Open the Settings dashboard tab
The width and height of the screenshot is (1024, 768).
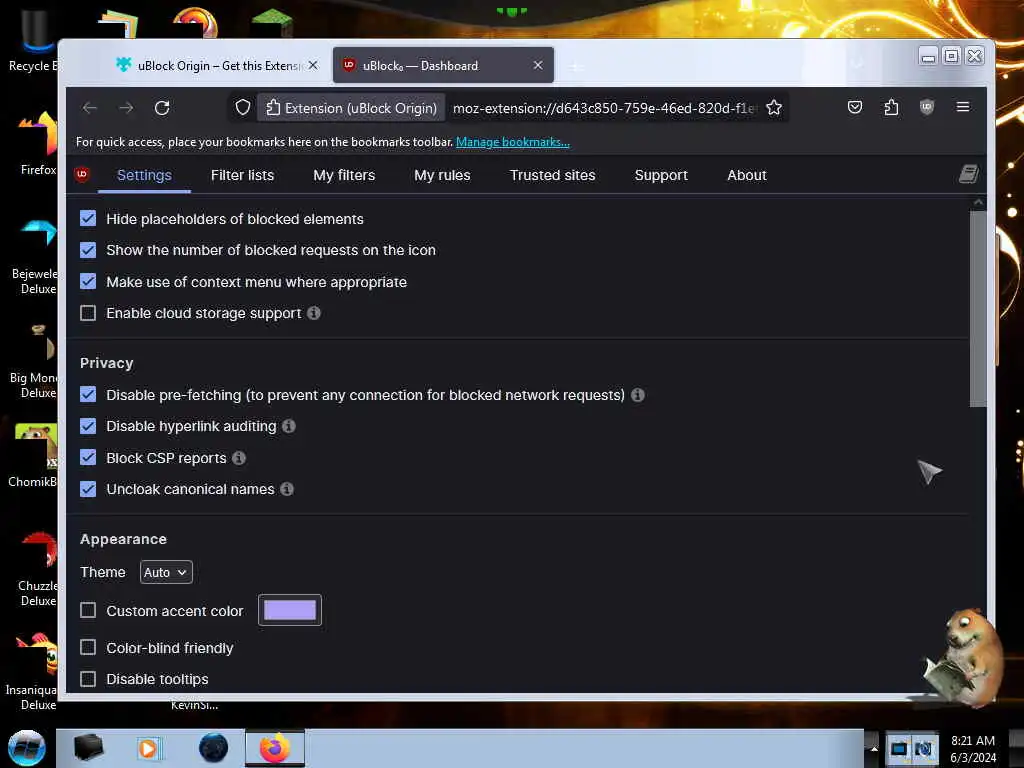pos(144,175)
